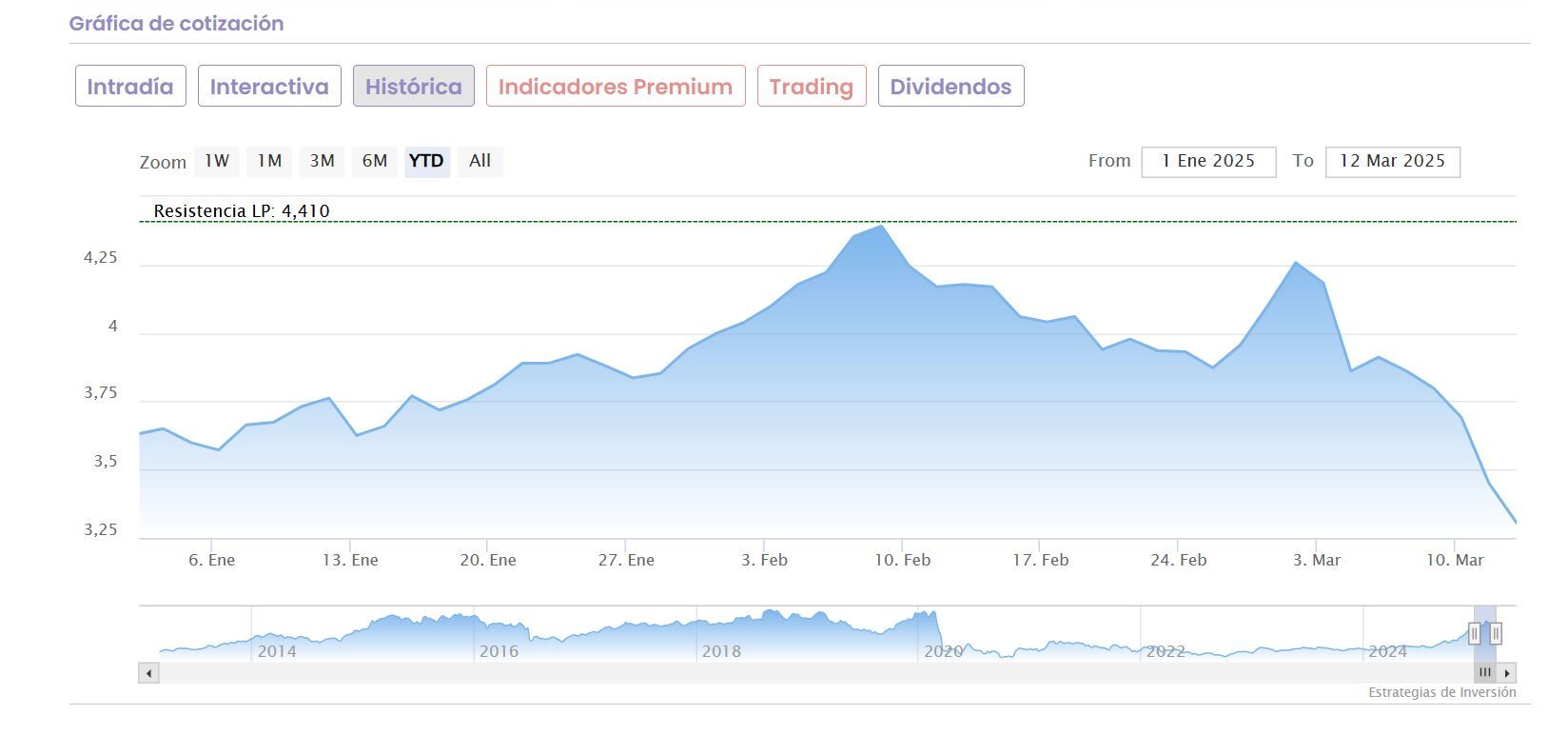Screen dimensions: 1568x735
Task: Choose the 3M zoom range
Action: (323, 161)
